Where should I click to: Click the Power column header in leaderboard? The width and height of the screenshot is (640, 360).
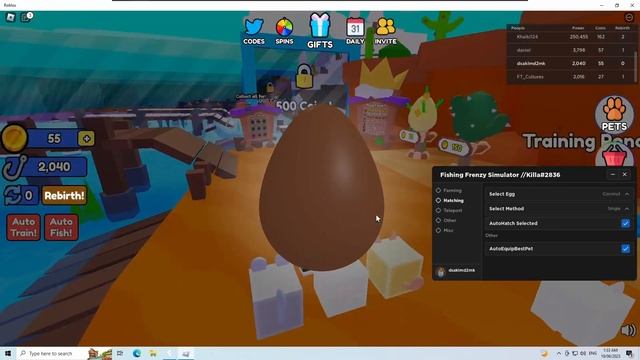pyautogui.click(x=578, y=28)
